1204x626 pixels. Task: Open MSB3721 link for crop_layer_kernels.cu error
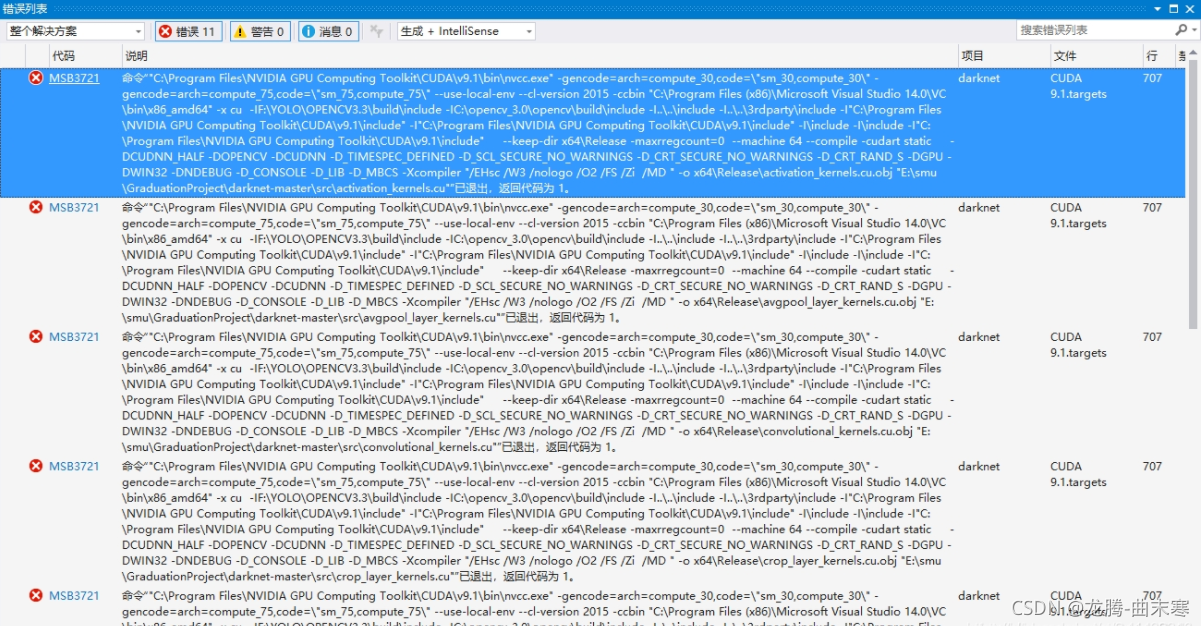(x=74, y=466)
